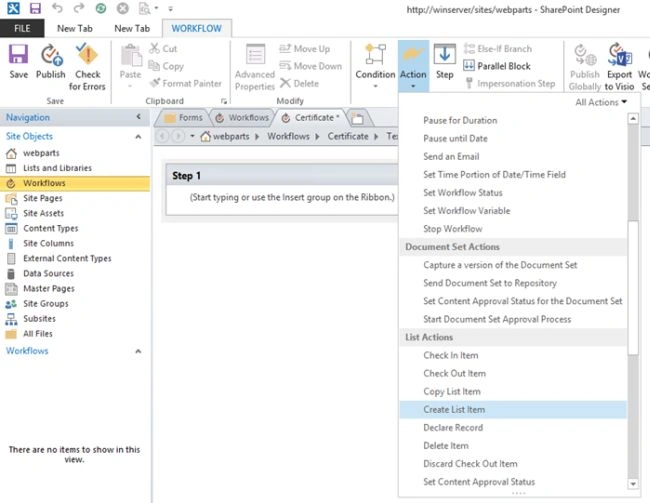Choose the Create List Item action
This screenshot has height=503, width=650.
(x=513, y=409)
